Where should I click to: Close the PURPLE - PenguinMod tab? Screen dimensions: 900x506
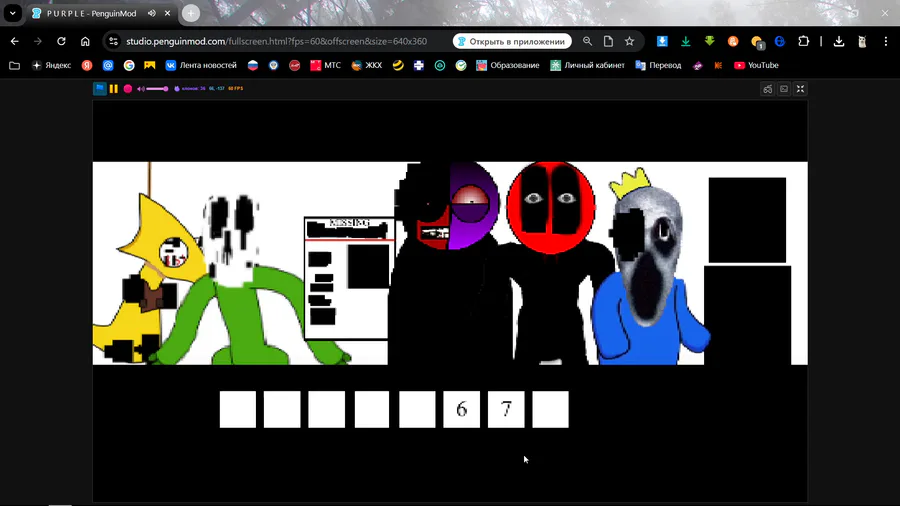point(168,13)
